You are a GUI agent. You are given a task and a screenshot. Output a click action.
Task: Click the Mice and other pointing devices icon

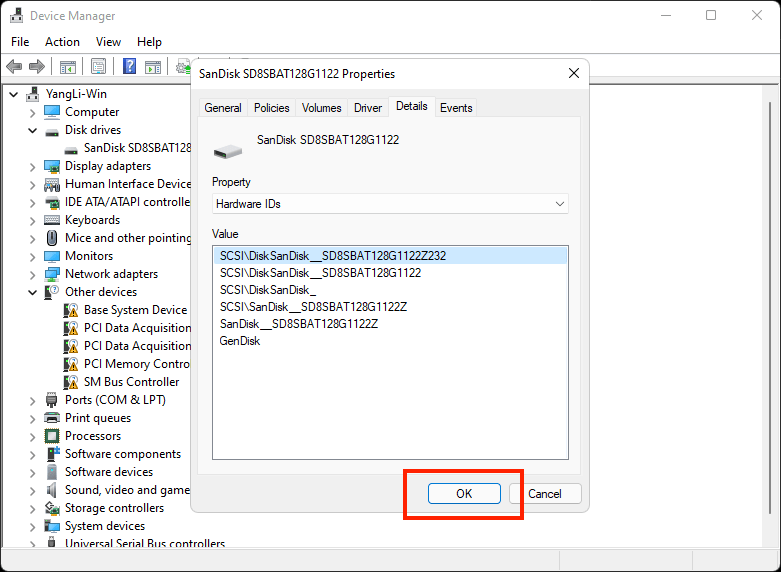pyautogui.click(x=52, y=238)
